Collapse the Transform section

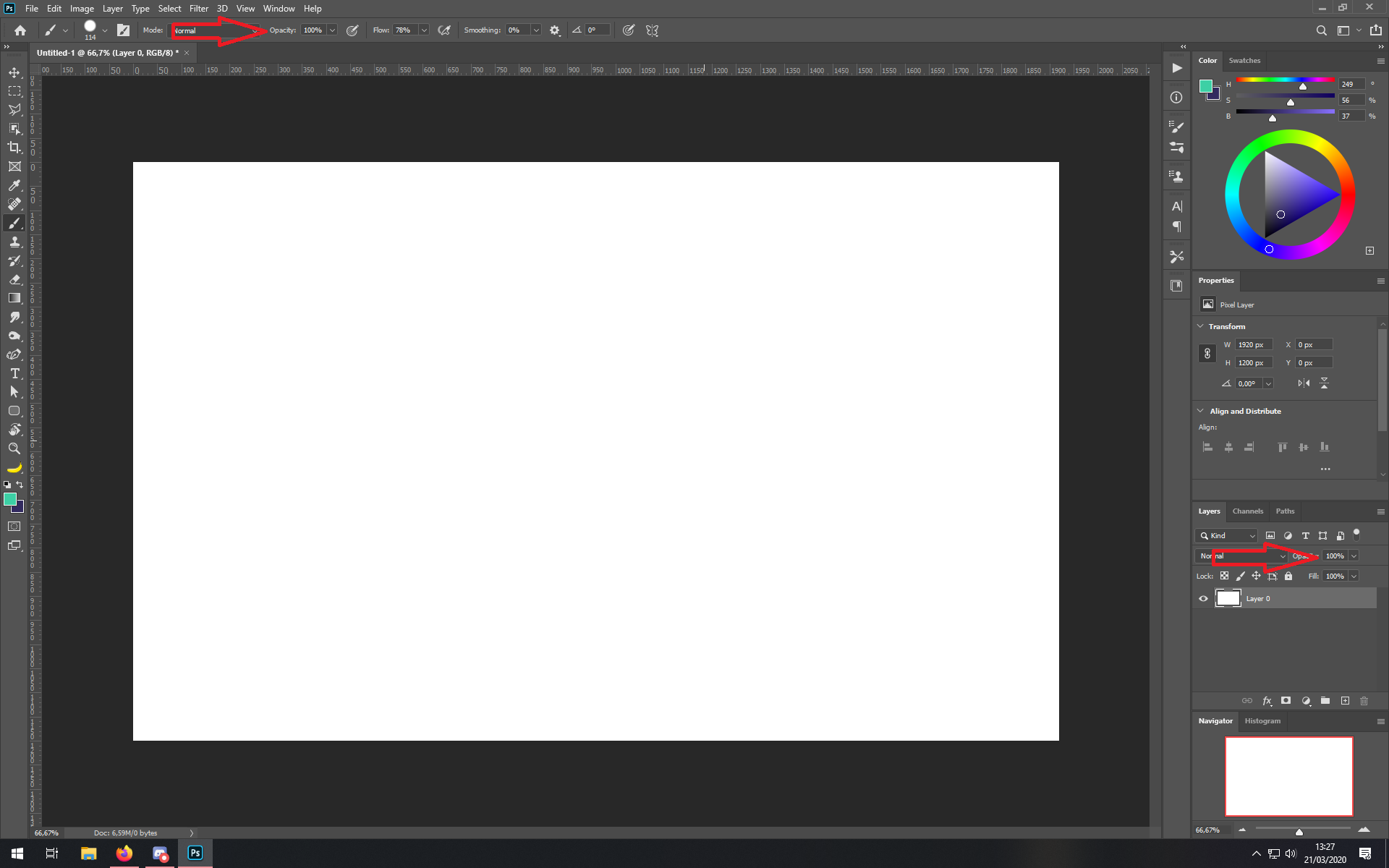point(1201,326)
